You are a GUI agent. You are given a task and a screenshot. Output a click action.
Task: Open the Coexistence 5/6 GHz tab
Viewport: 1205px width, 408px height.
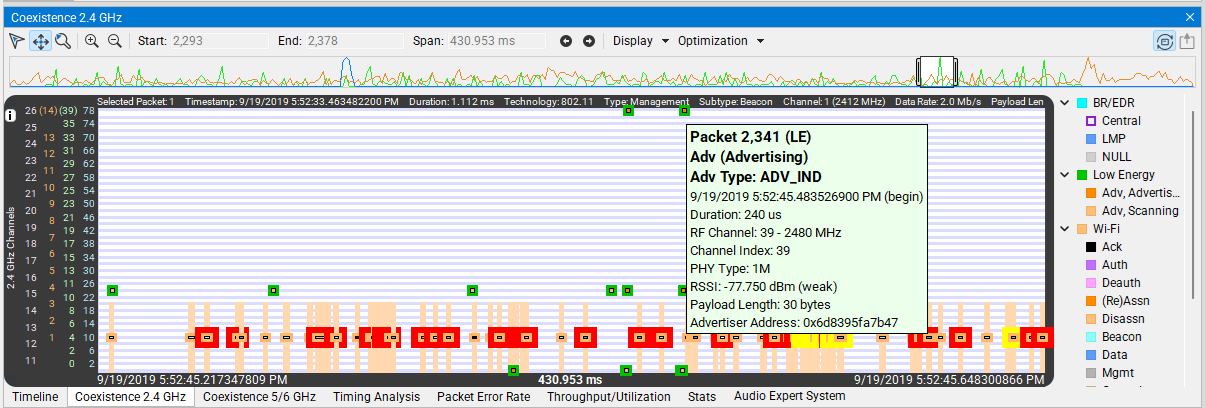coord(259,397)
